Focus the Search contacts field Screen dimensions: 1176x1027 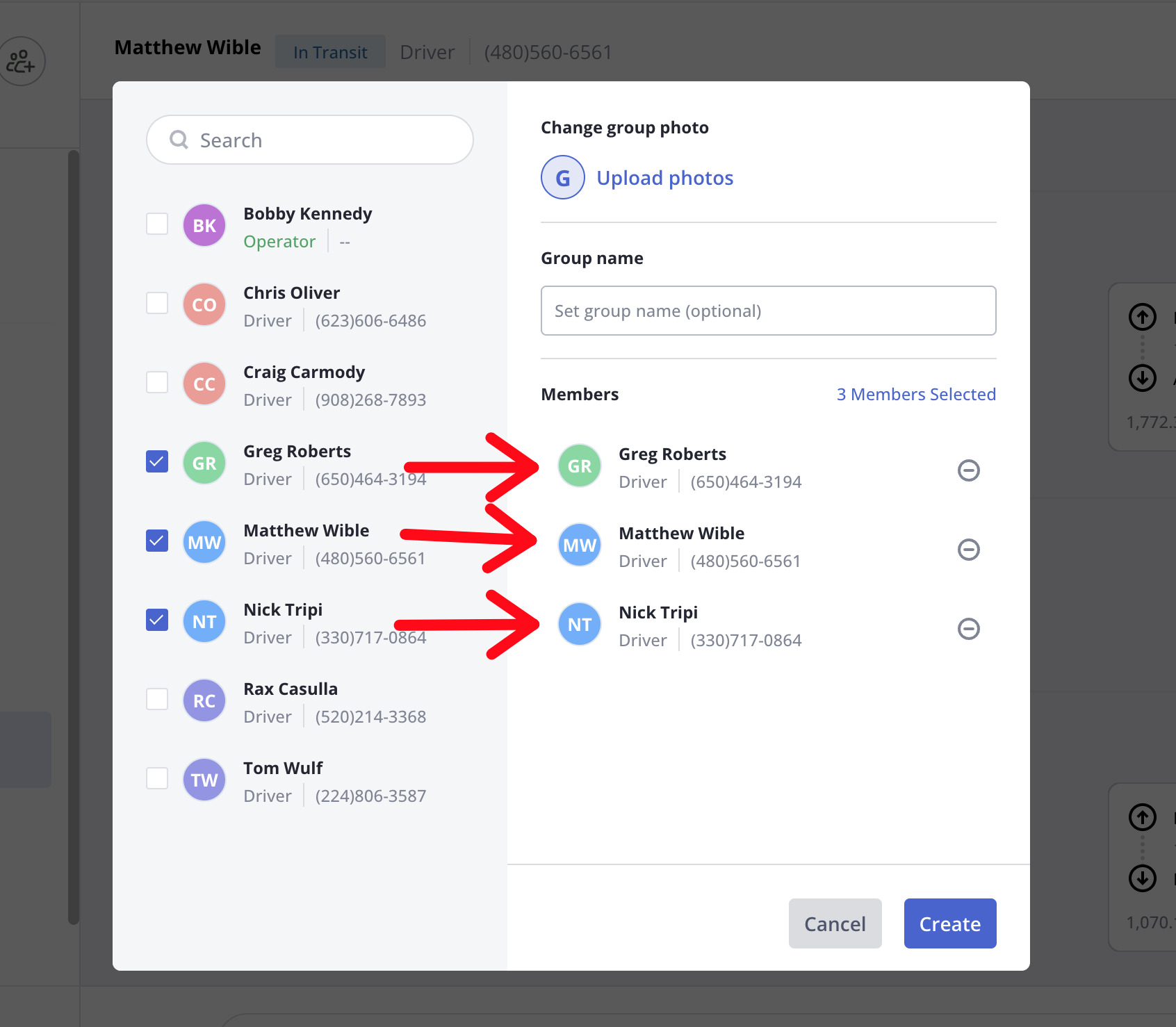pos(310,140)
